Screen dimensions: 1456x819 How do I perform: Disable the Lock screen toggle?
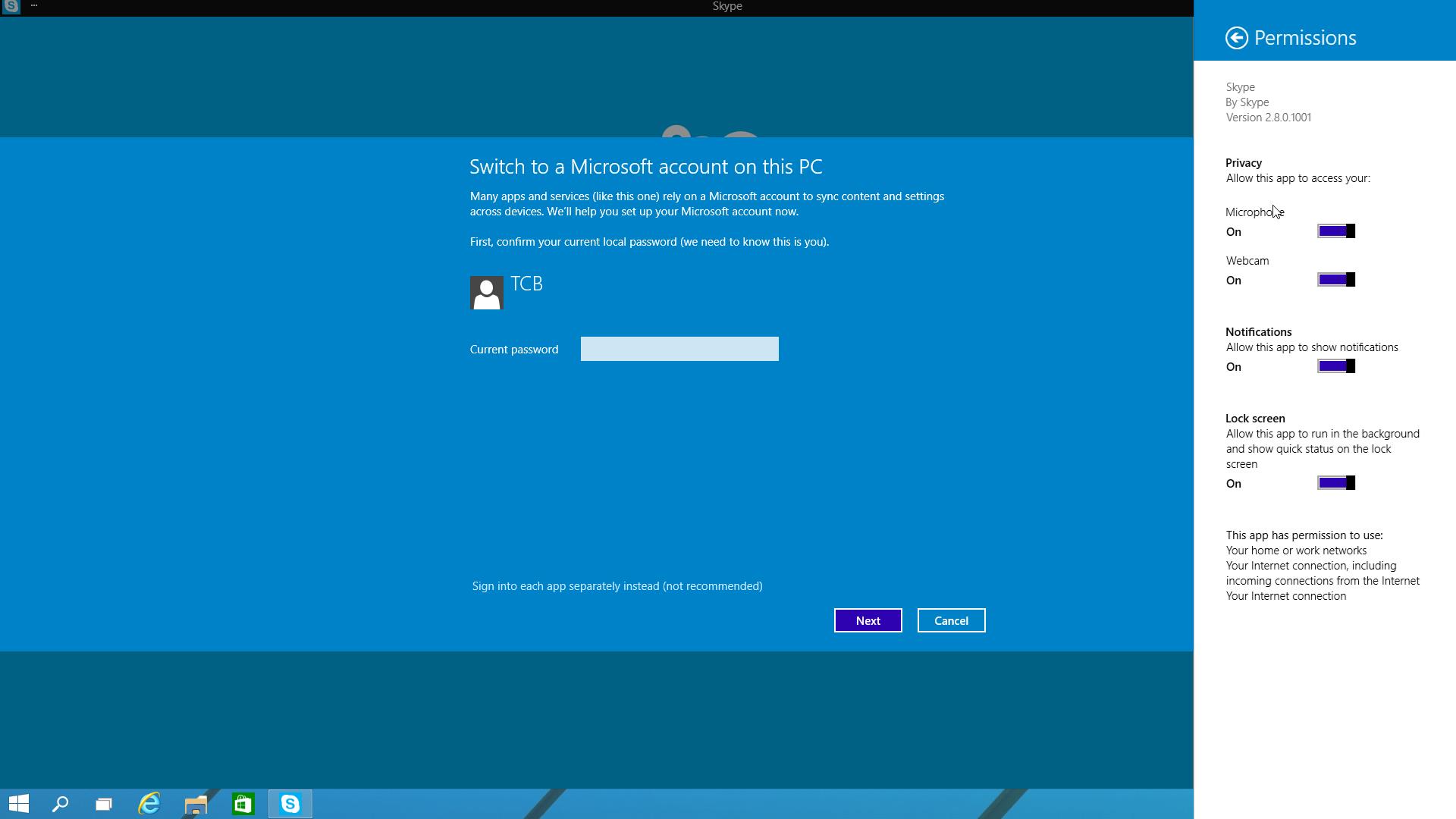[1336, 483]
